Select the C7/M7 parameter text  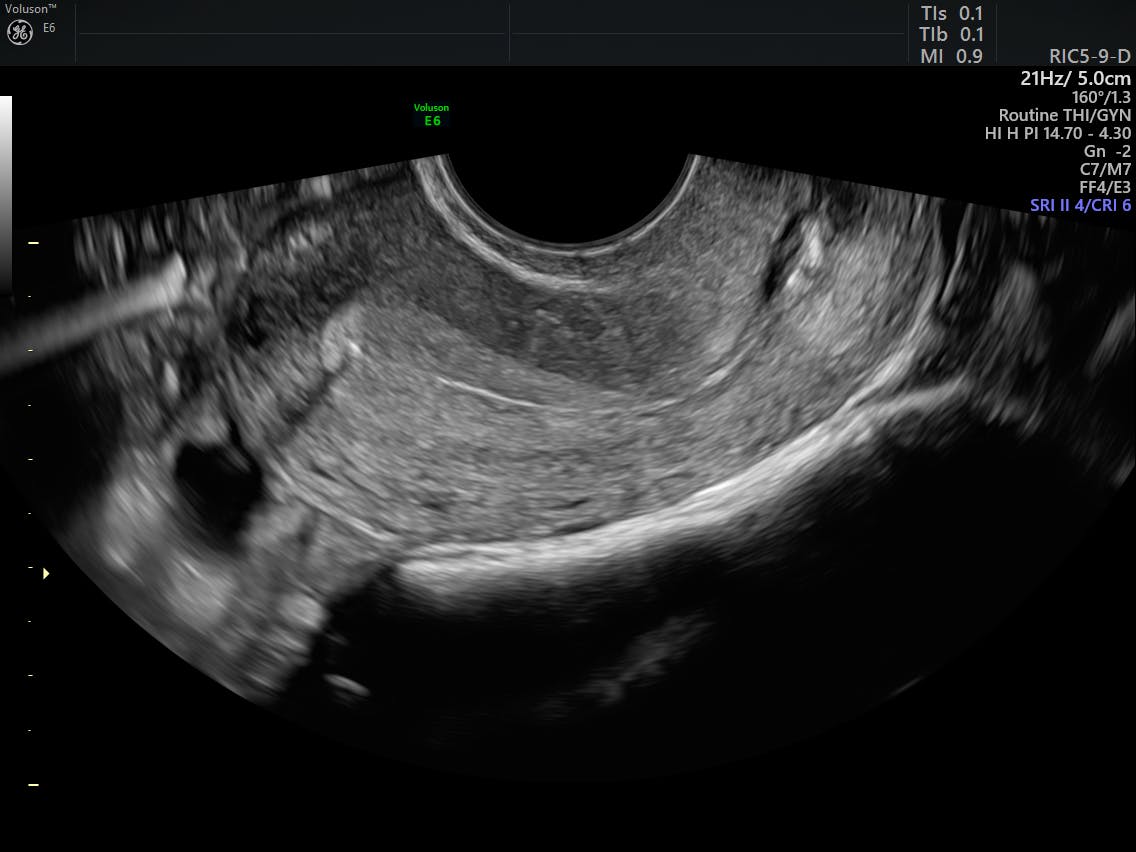(1105, 169)
